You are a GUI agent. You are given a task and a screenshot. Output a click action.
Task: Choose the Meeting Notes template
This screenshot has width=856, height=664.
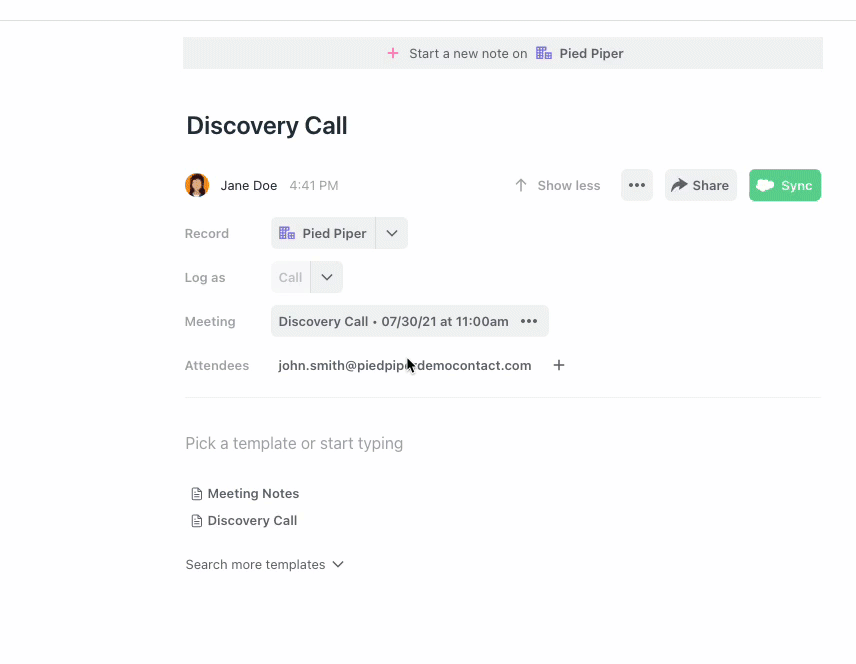(253, 493)
